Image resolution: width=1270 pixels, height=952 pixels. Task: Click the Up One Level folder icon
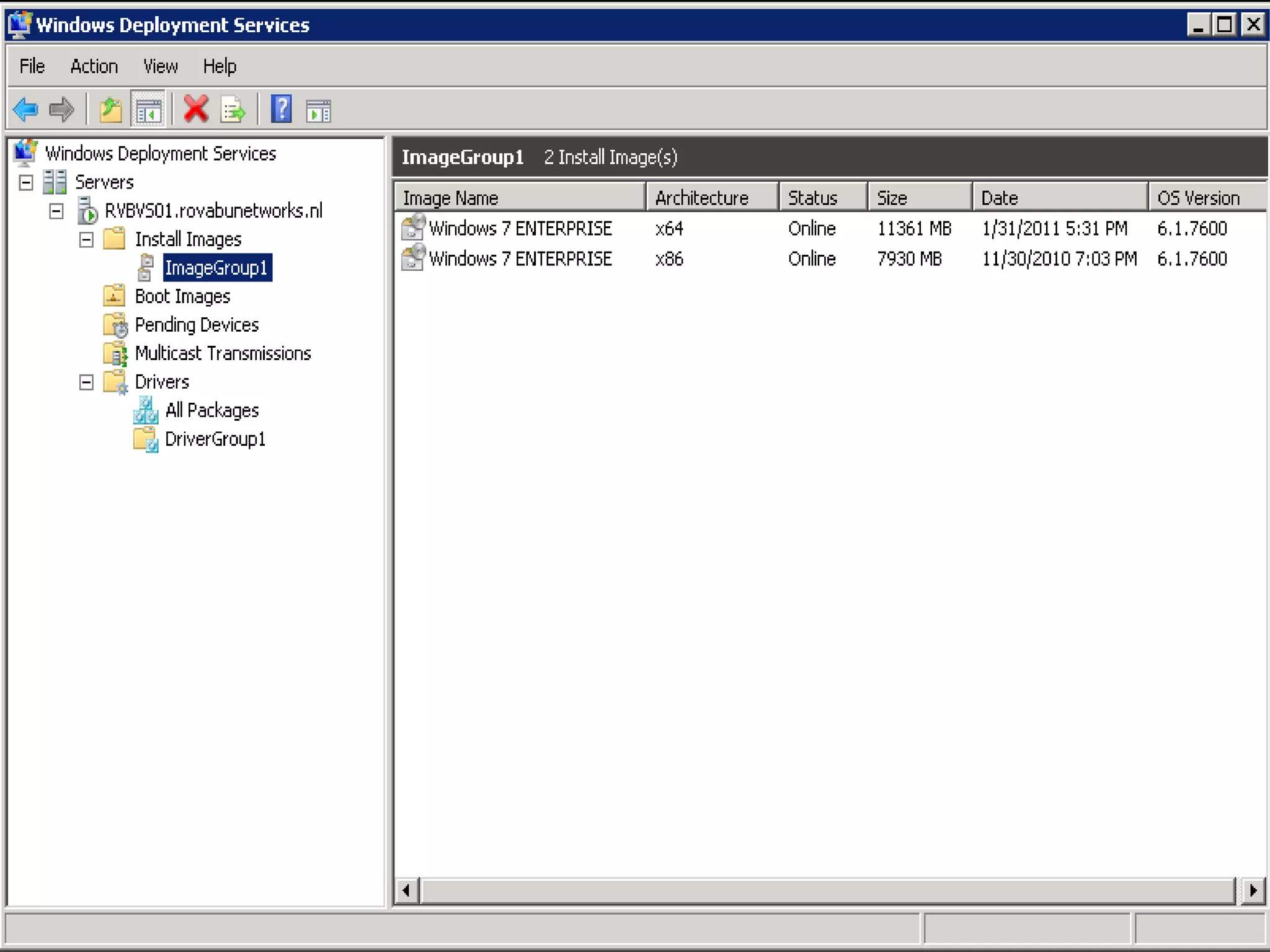(111, 110)
